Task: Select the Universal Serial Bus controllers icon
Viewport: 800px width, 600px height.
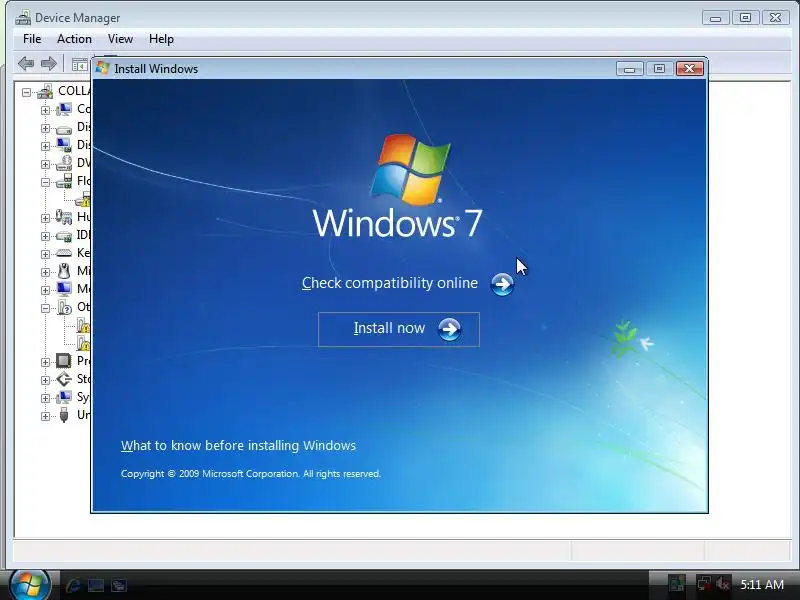Action: [x=64, y=415]
